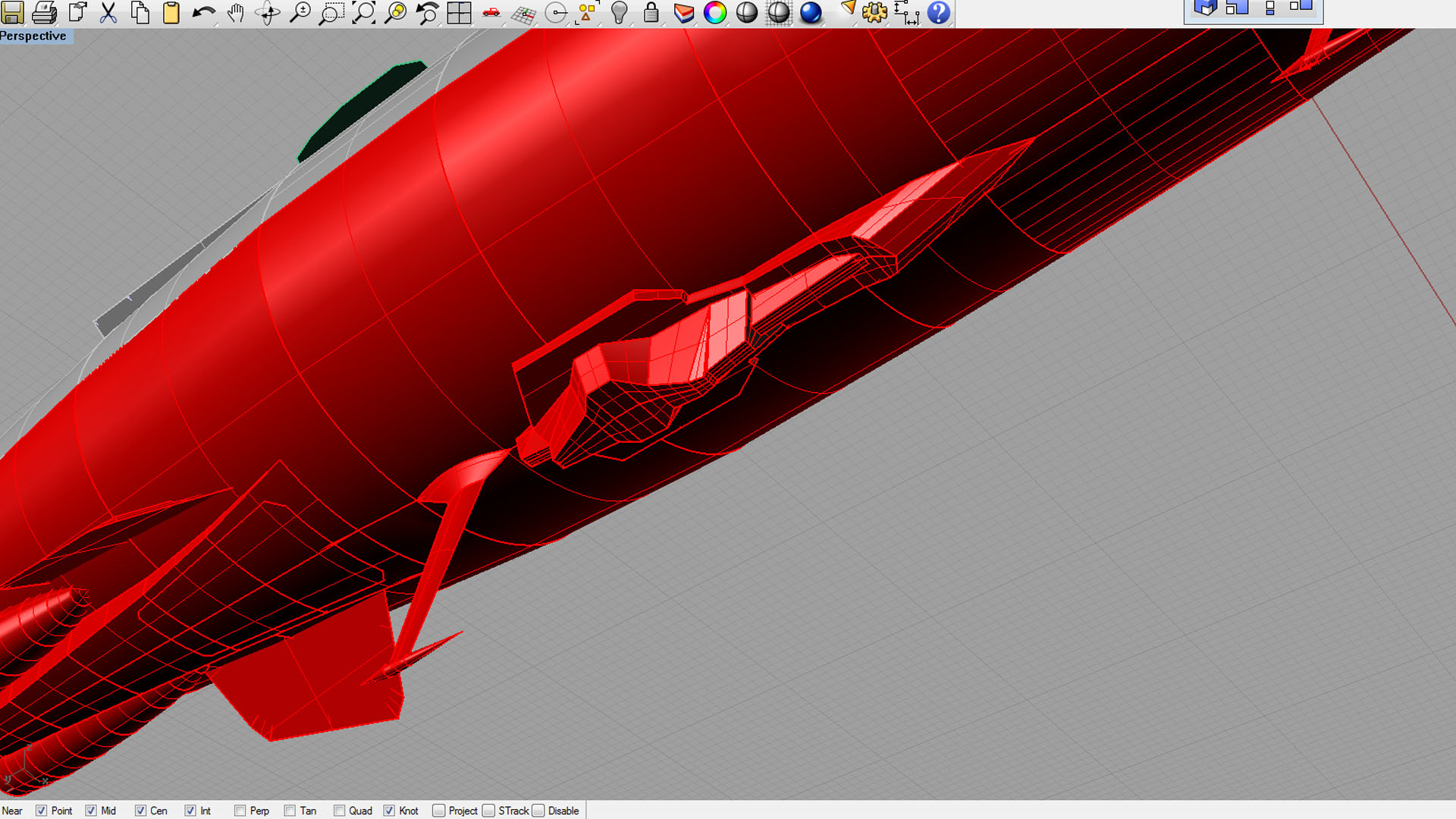The image size is (1456, 819).
Task: Open the Edit Layers icon
Action: coord(683,12)
